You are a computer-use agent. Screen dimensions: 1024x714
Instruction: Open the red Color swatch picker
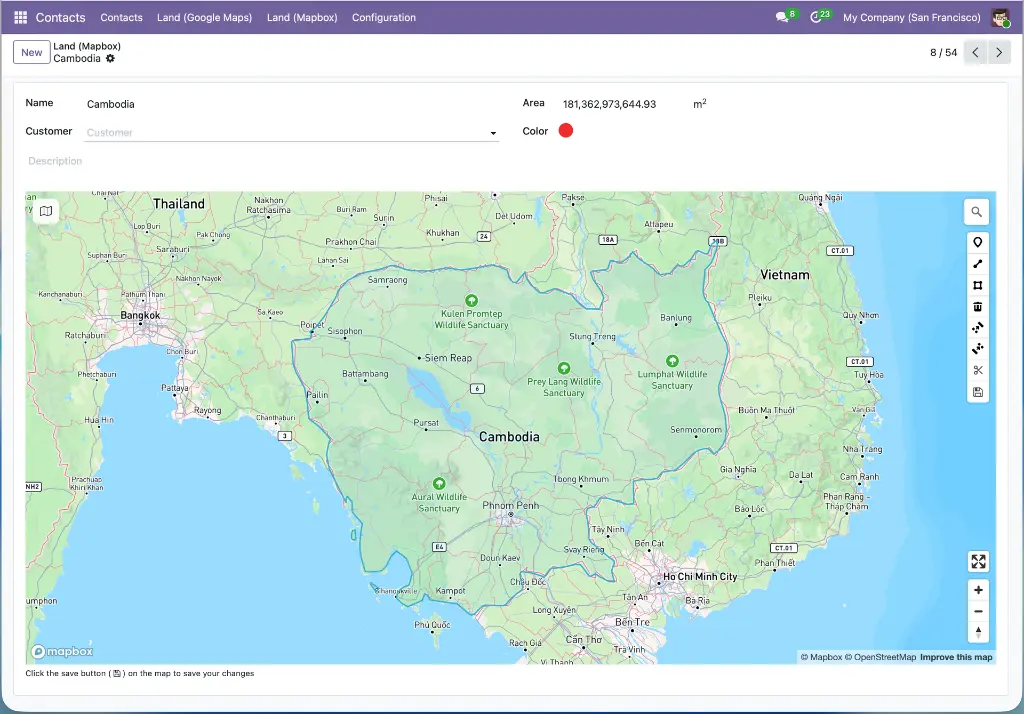pos(566,131)
